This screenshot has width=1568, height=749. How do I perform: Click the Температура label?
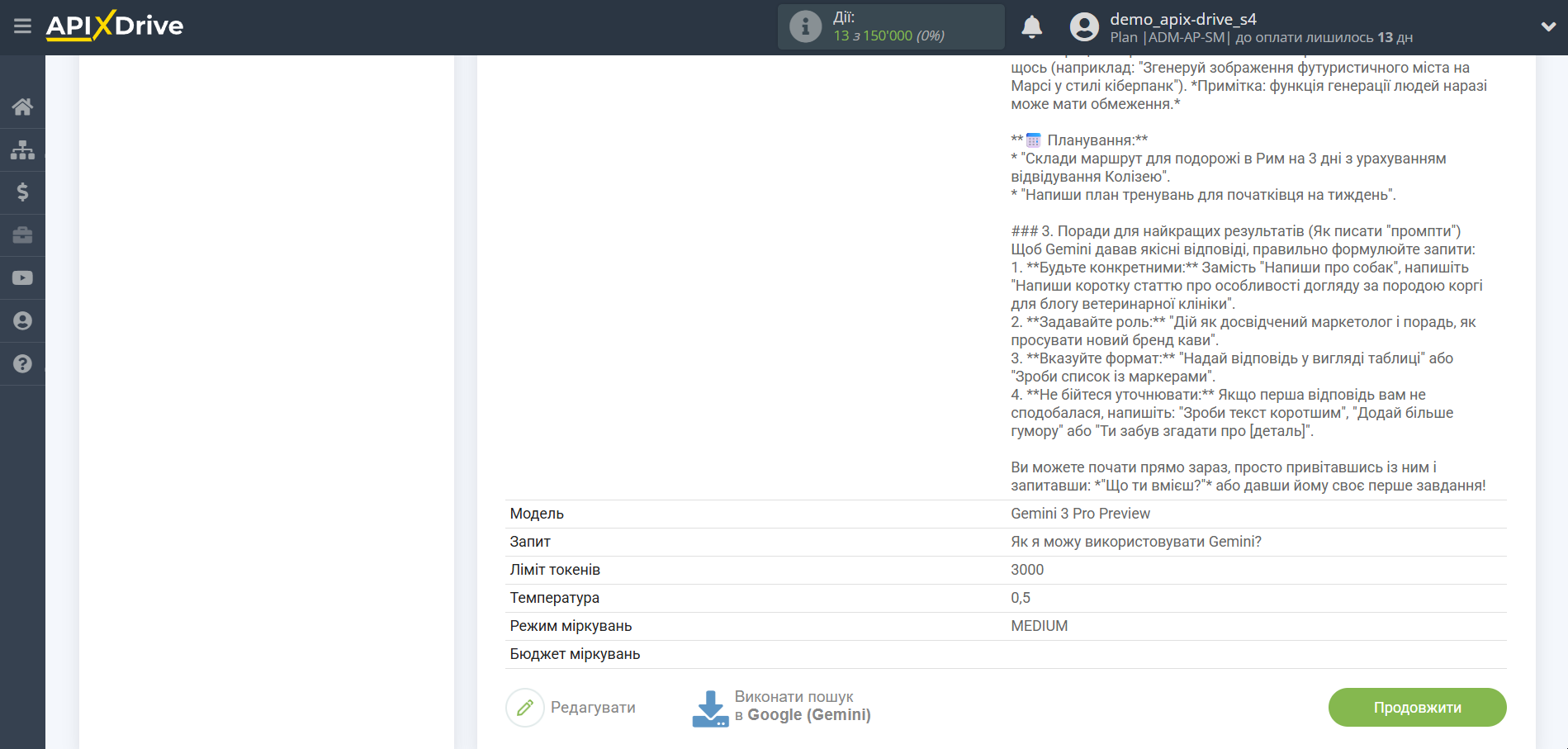pyautogui.click(x=555, y=598)
